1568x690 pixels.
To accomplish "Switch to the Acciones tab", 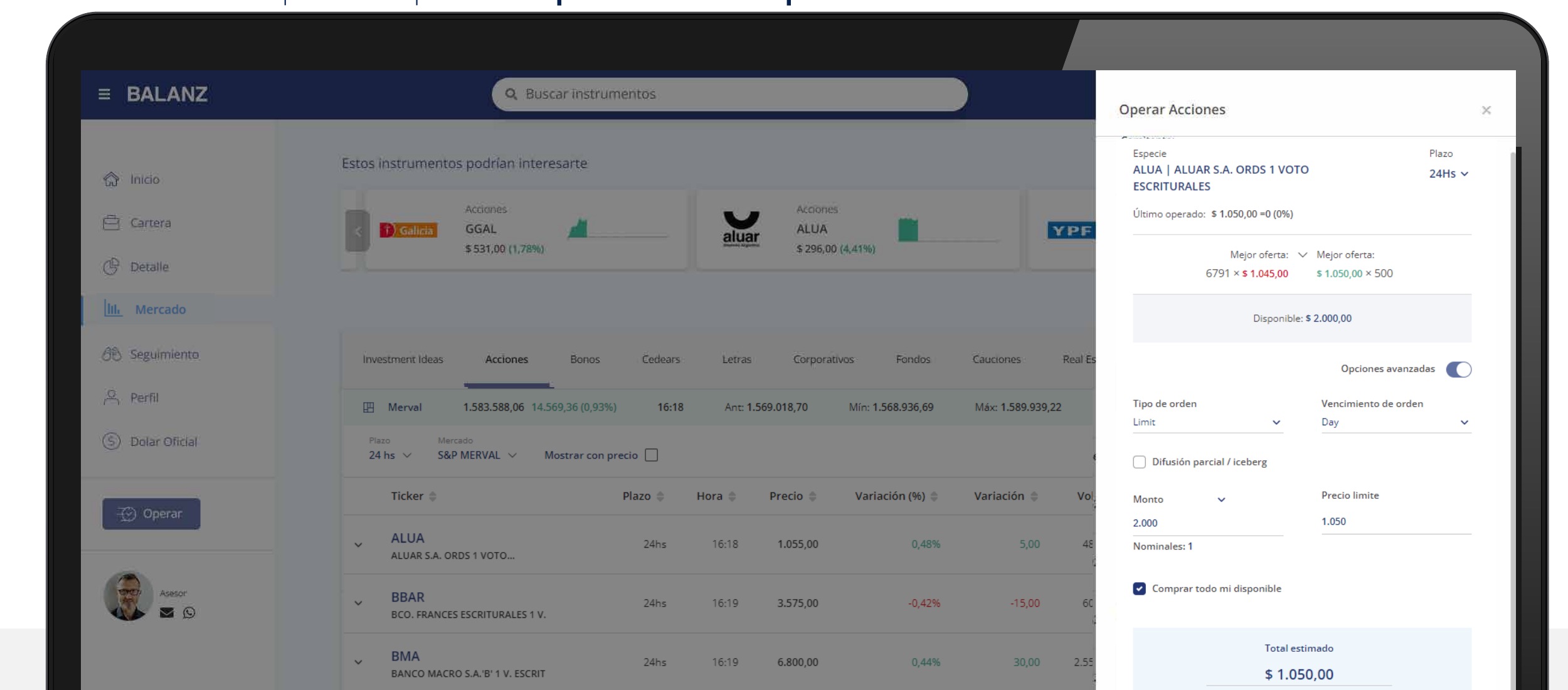I will click(x=507, y=359).
